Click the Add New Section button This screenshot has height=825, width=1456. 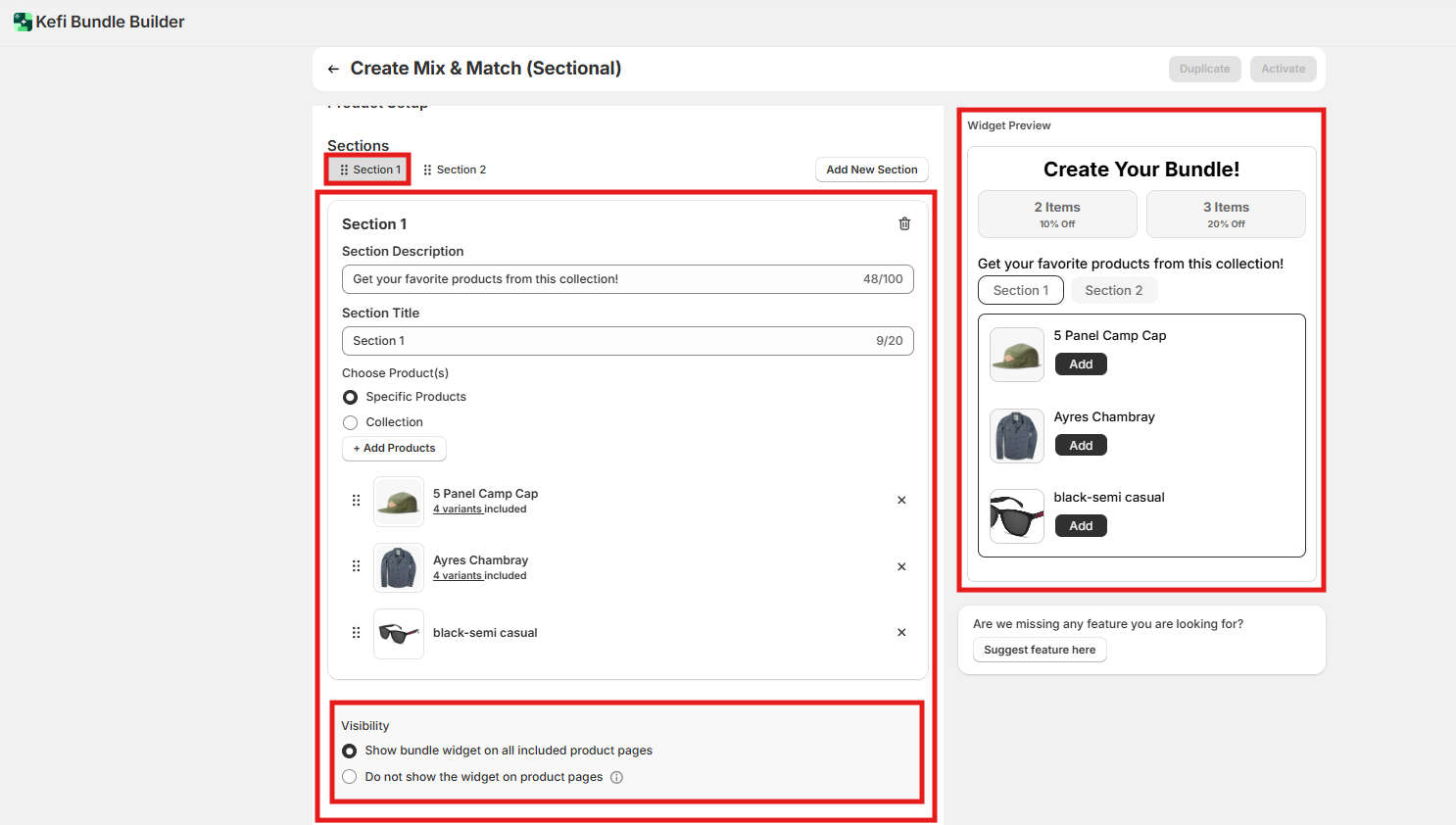click(x=871, y=170)
